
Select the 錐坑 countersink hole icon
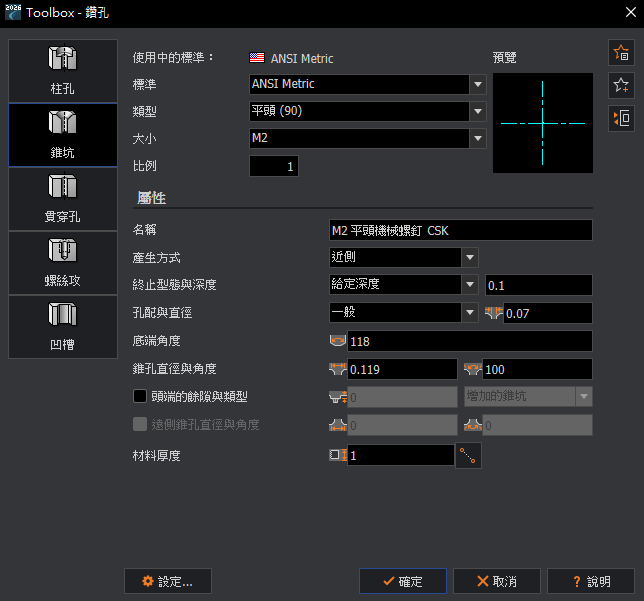pos(63,135)
